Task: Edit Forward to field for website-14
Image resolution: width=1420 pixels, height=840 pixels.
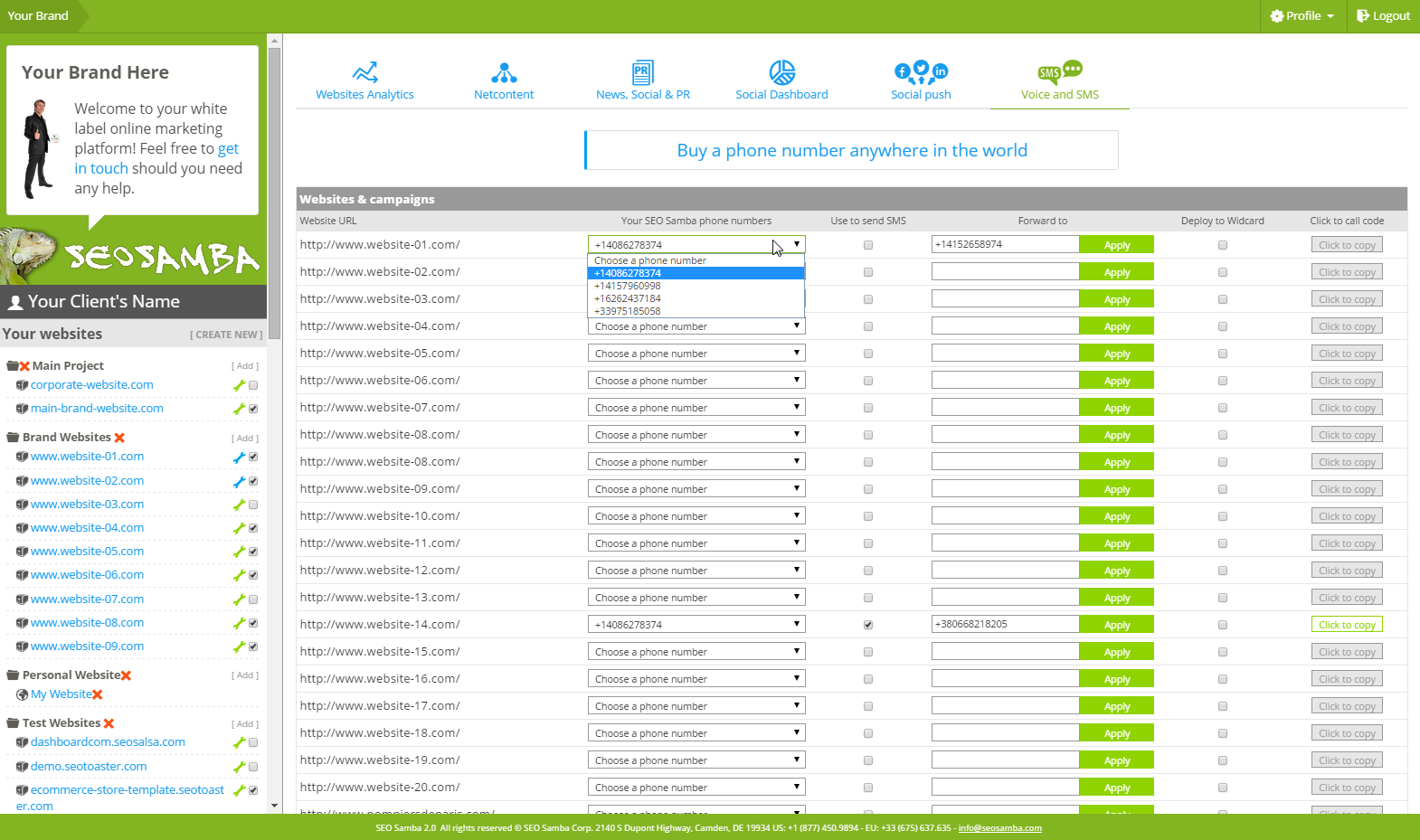Action: (x=1005, y=624)
